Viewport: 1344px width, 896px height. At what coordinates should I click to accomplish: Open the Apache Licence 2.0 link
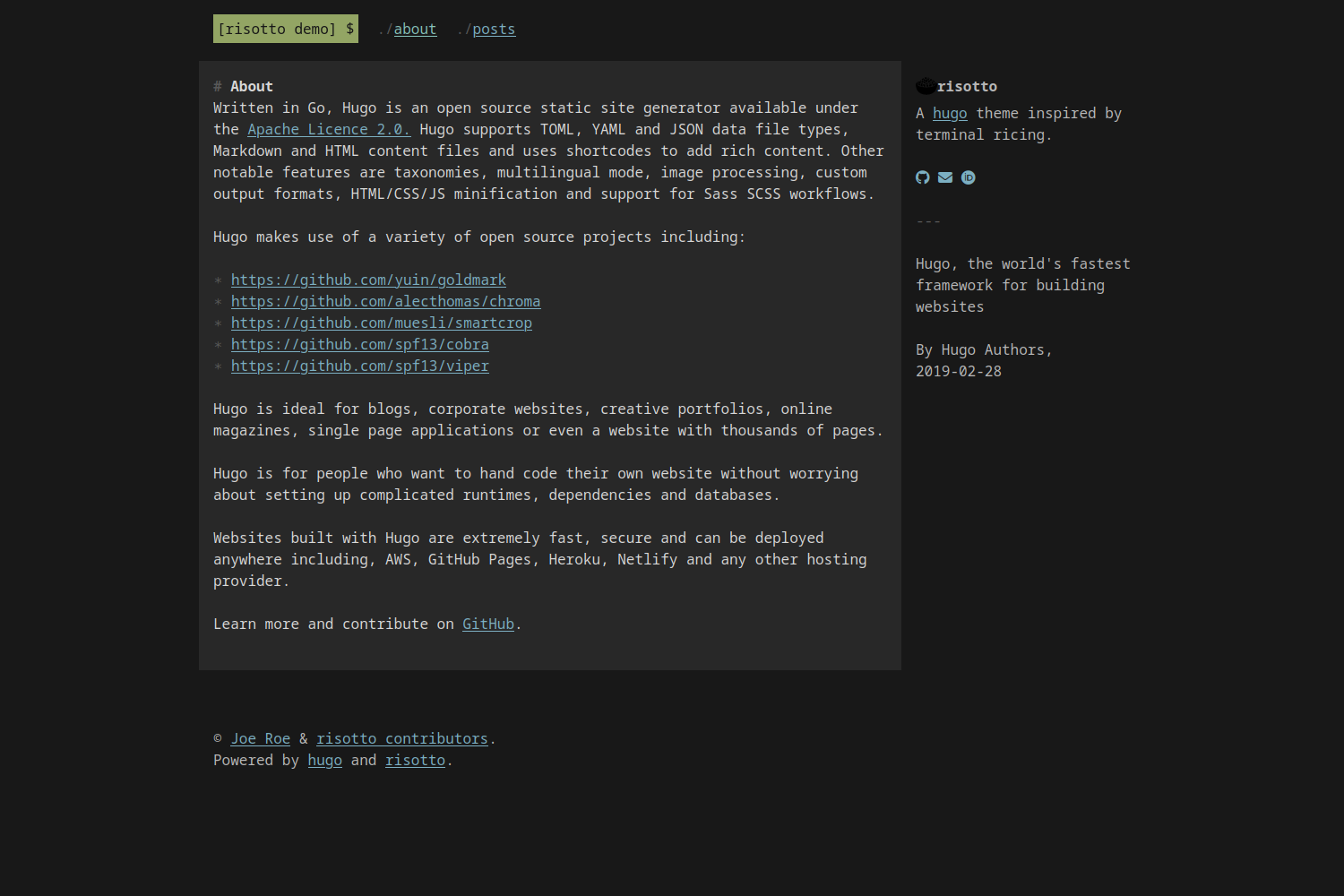pos(328,129)
